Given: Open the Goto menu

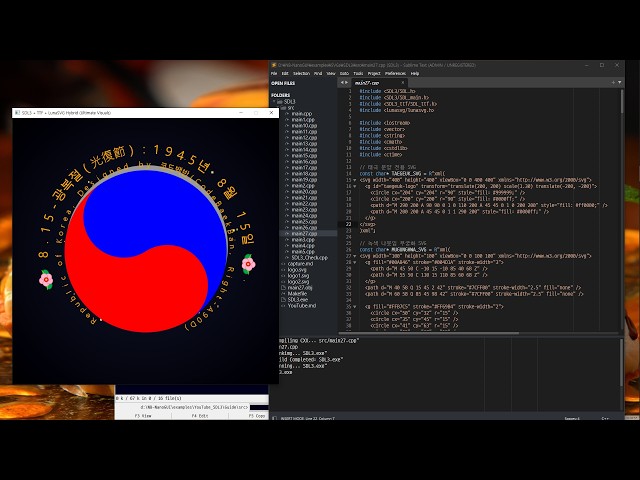Looking at the screenshot, I should (344, 73).
